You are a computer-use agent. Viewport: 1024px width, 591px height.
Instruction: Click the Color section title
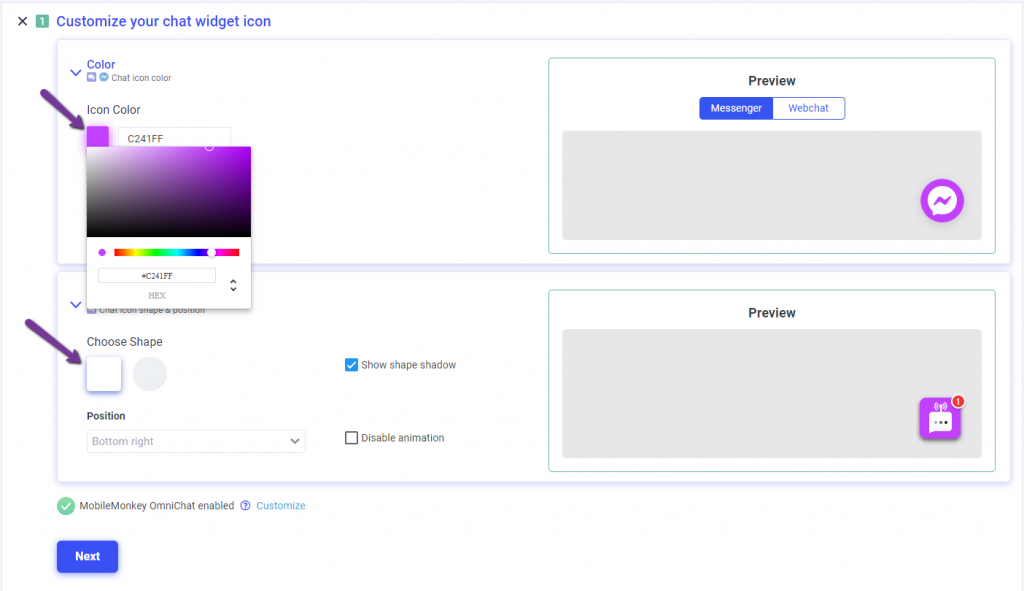[101, 64]
